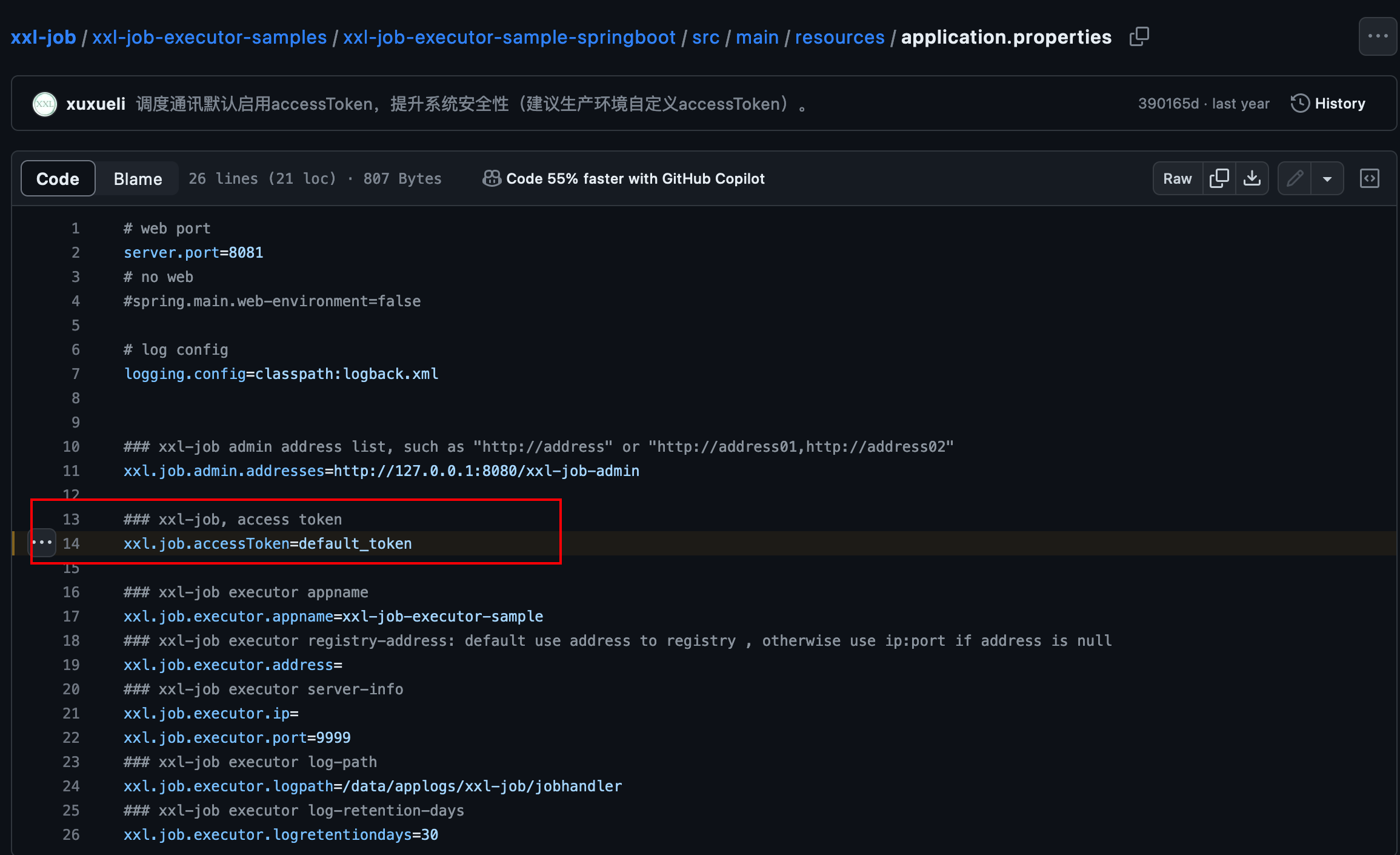Click server.port=8081 text

click(x=193, y=253)
